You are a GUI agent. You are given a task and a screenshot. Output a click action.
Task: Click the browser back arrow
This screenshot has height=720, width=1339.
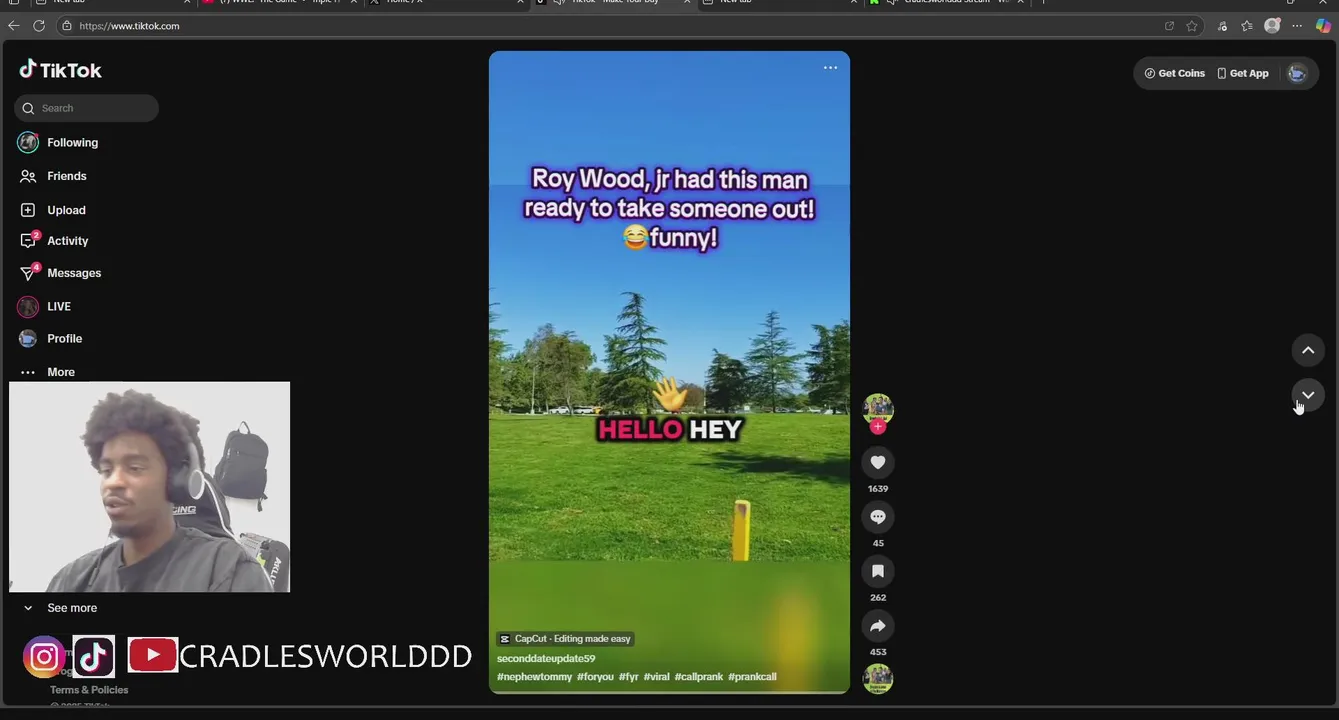click(x=14, y=26)
